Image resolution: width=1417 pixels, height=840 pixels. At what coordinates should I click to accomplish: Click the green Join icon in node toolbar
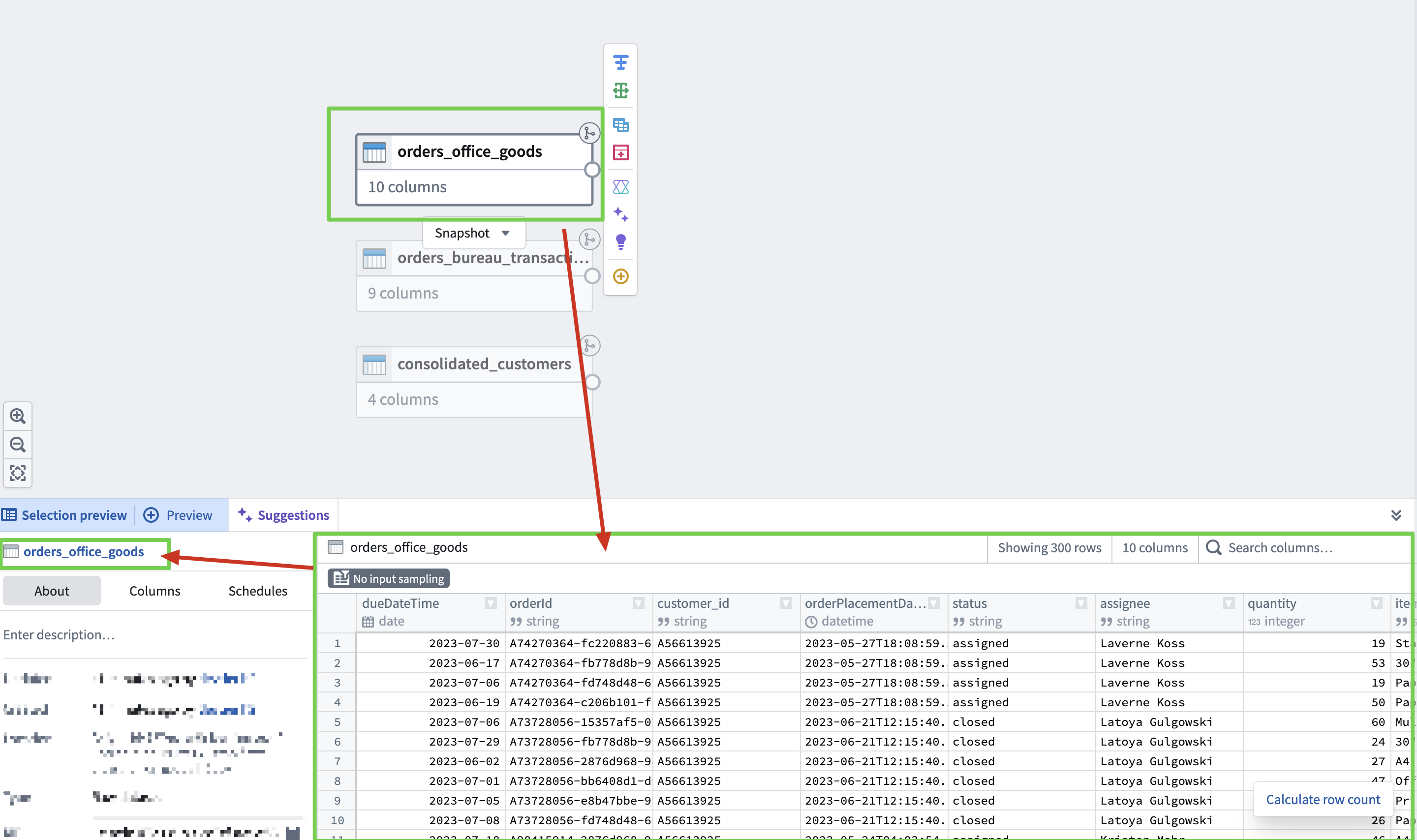pos(620,90)
